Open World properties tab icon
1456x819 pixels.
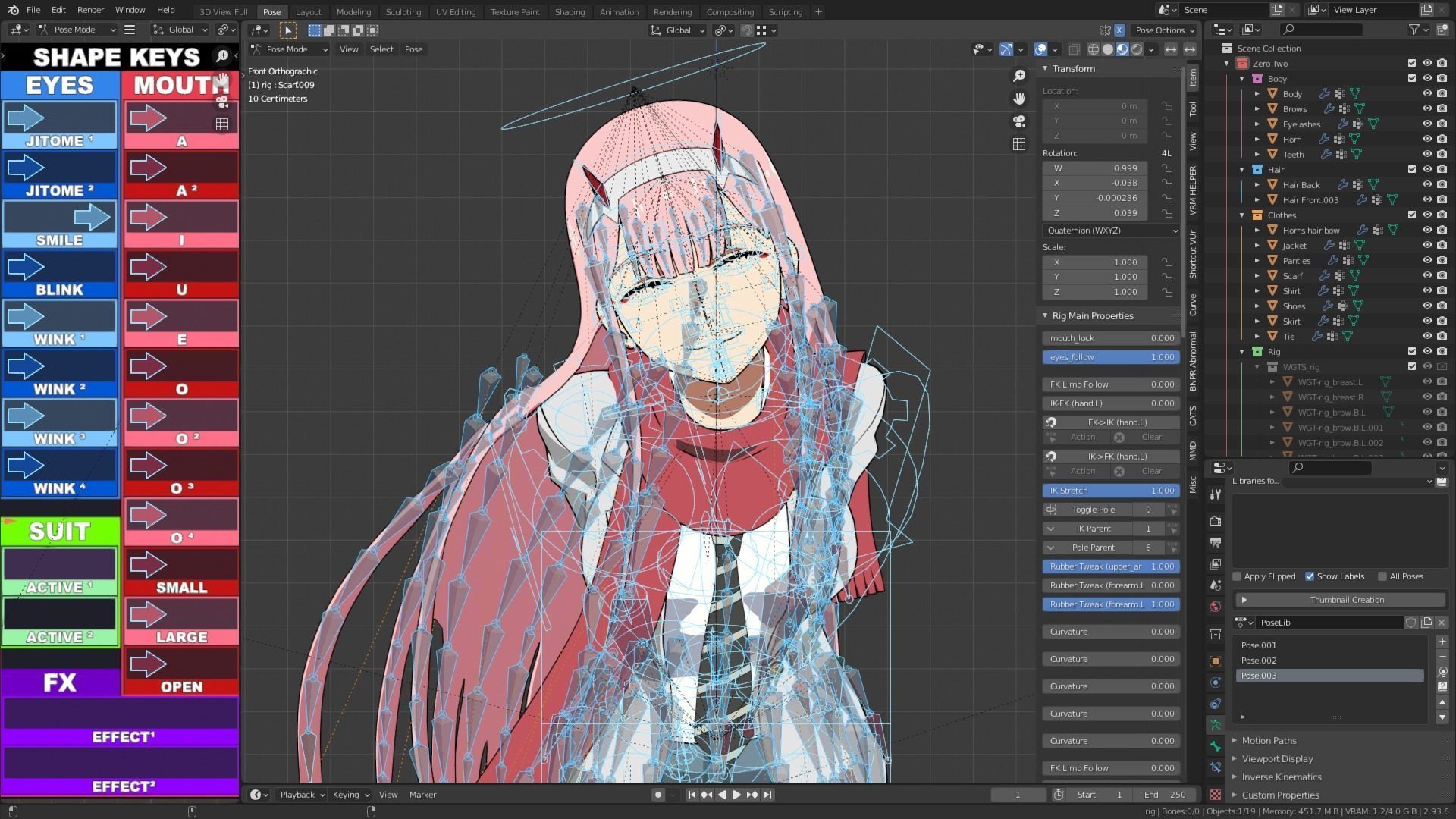click(x=1216, y=607)
